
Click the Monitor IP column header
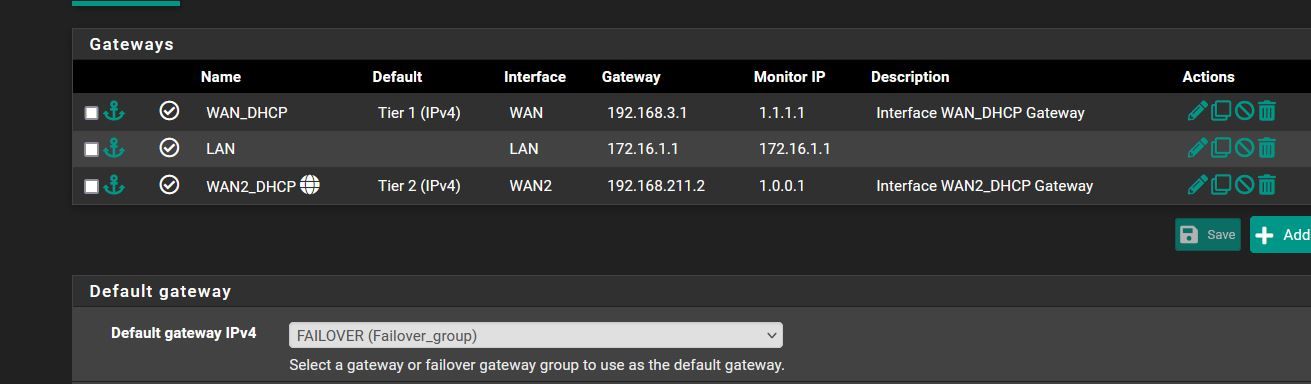[x=796, y=77]
